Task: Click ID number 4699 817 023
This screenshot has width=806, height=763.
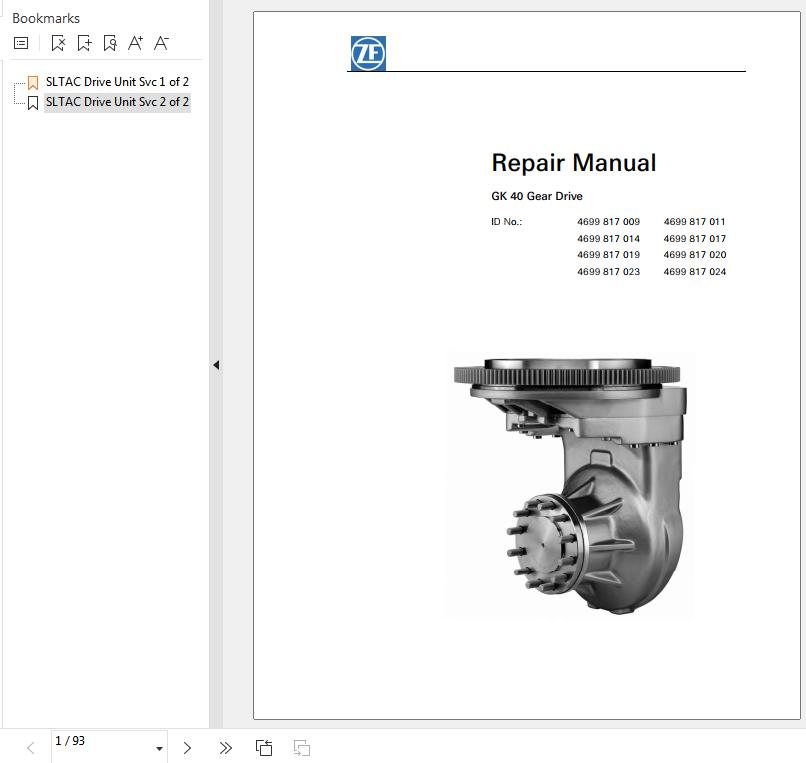Action: coord(608,271)
